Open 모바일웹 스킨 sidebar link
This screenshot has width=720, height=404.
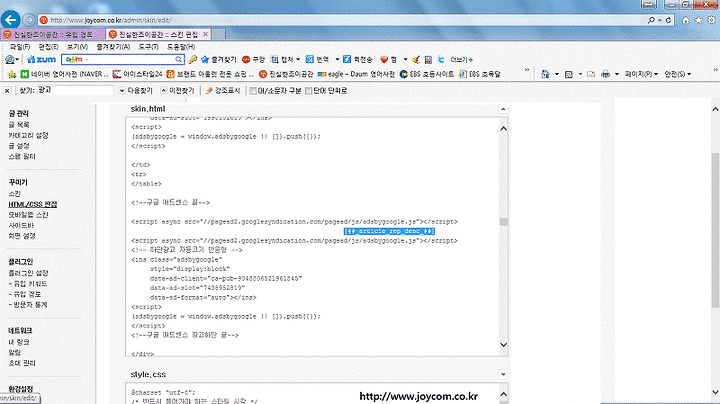coord(28,215)
